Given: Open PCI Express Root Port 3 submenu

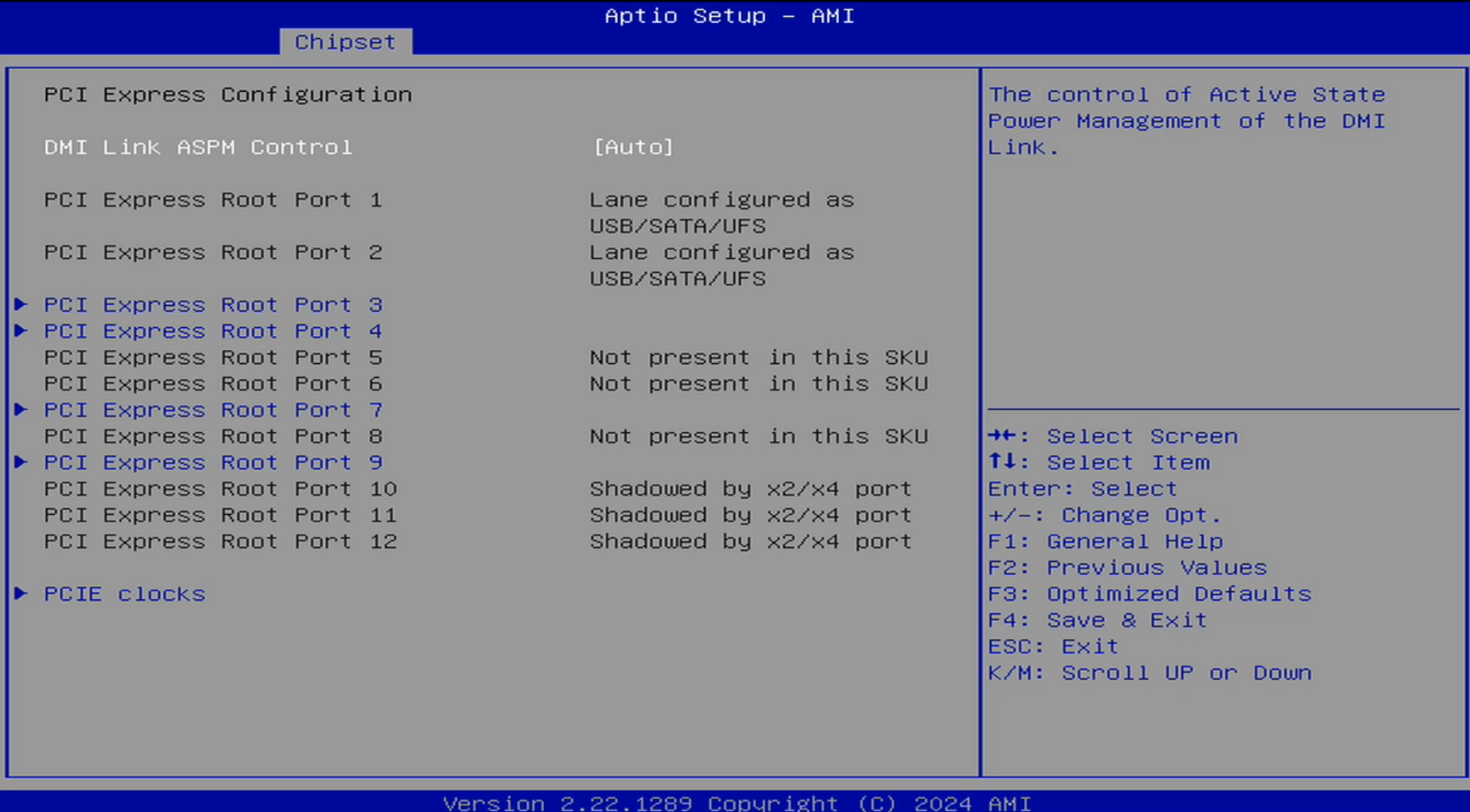Looking at the screenshot, I should pyautogui.click(x=213, y=304).
